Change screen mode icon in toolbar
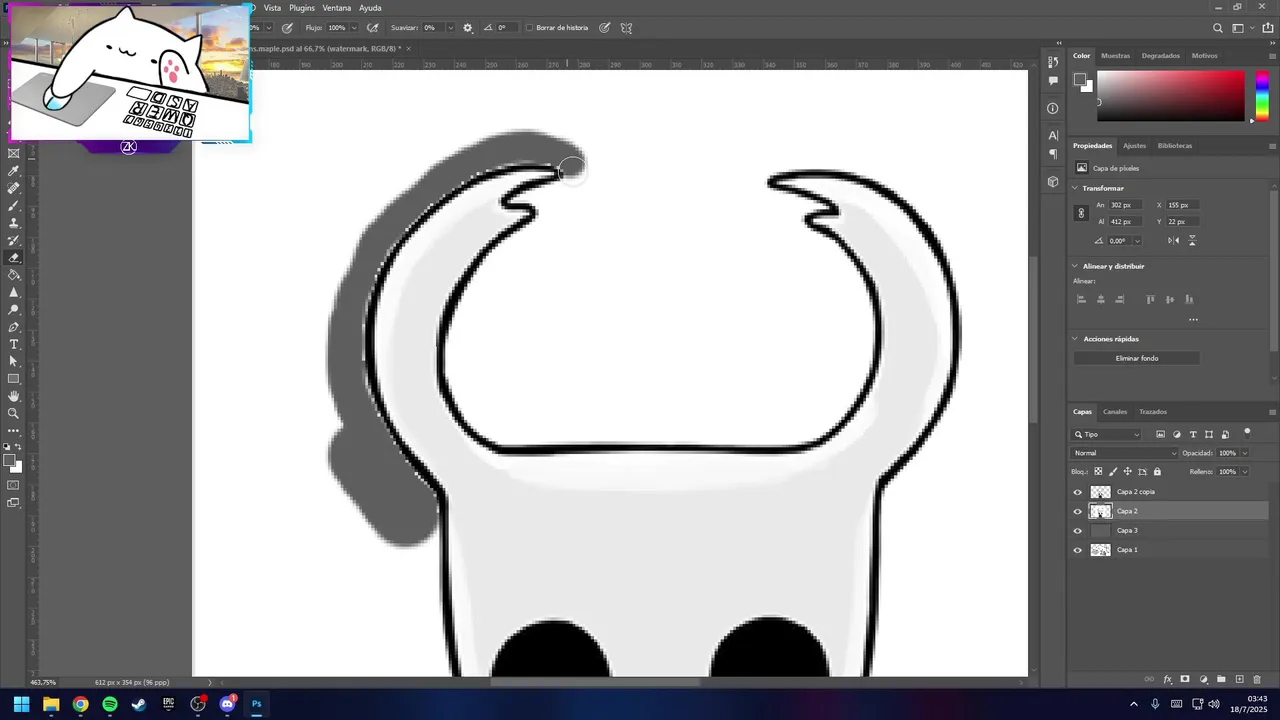This screenshot has height=720, width=1280. (x=13, y=503)
